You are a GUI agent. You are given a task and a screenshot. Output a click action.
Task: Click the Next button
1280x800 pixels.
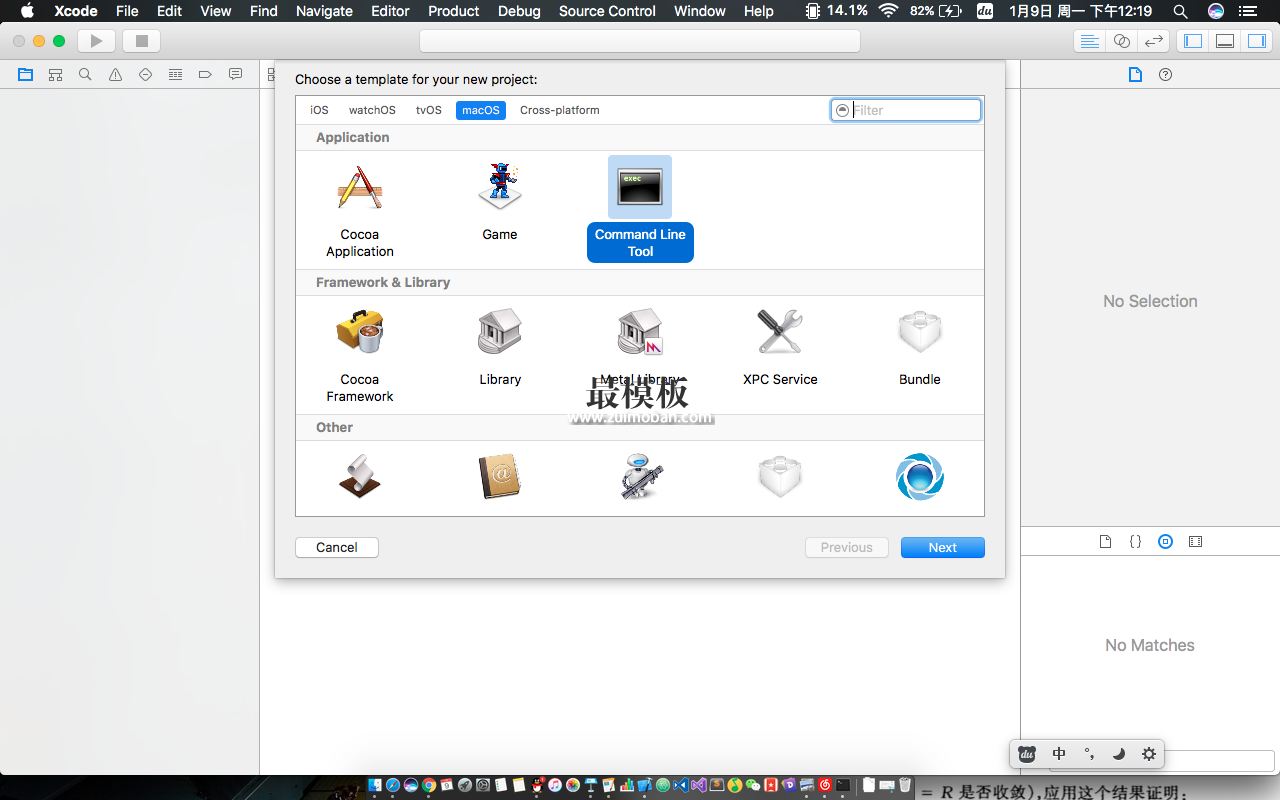[943, 547]
